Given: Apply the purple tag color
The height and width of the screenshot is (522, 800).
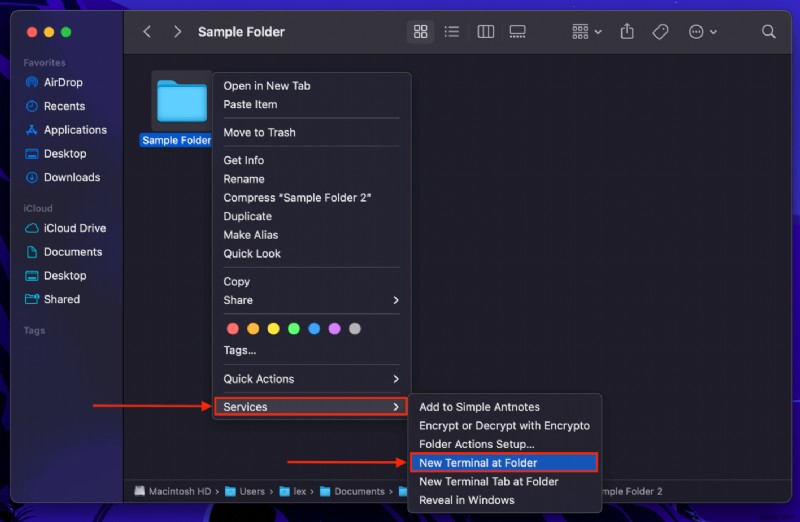Looking at the screenshot, I should click(334, 329).
